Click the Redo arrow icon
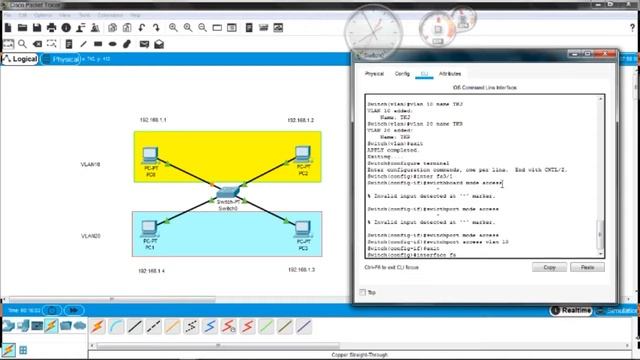The height and width of the screenshot is (360, 640). click(x=156, y=28)
